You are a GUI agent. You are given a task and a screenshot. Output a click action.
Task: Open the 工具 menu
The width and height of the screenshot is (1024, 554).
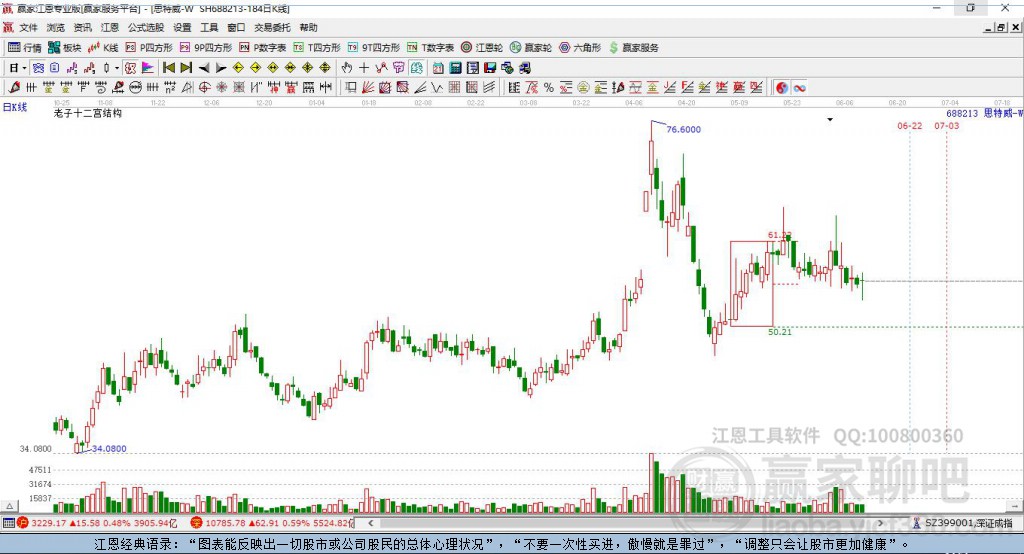pyautogui.click(x=209, y=27)
